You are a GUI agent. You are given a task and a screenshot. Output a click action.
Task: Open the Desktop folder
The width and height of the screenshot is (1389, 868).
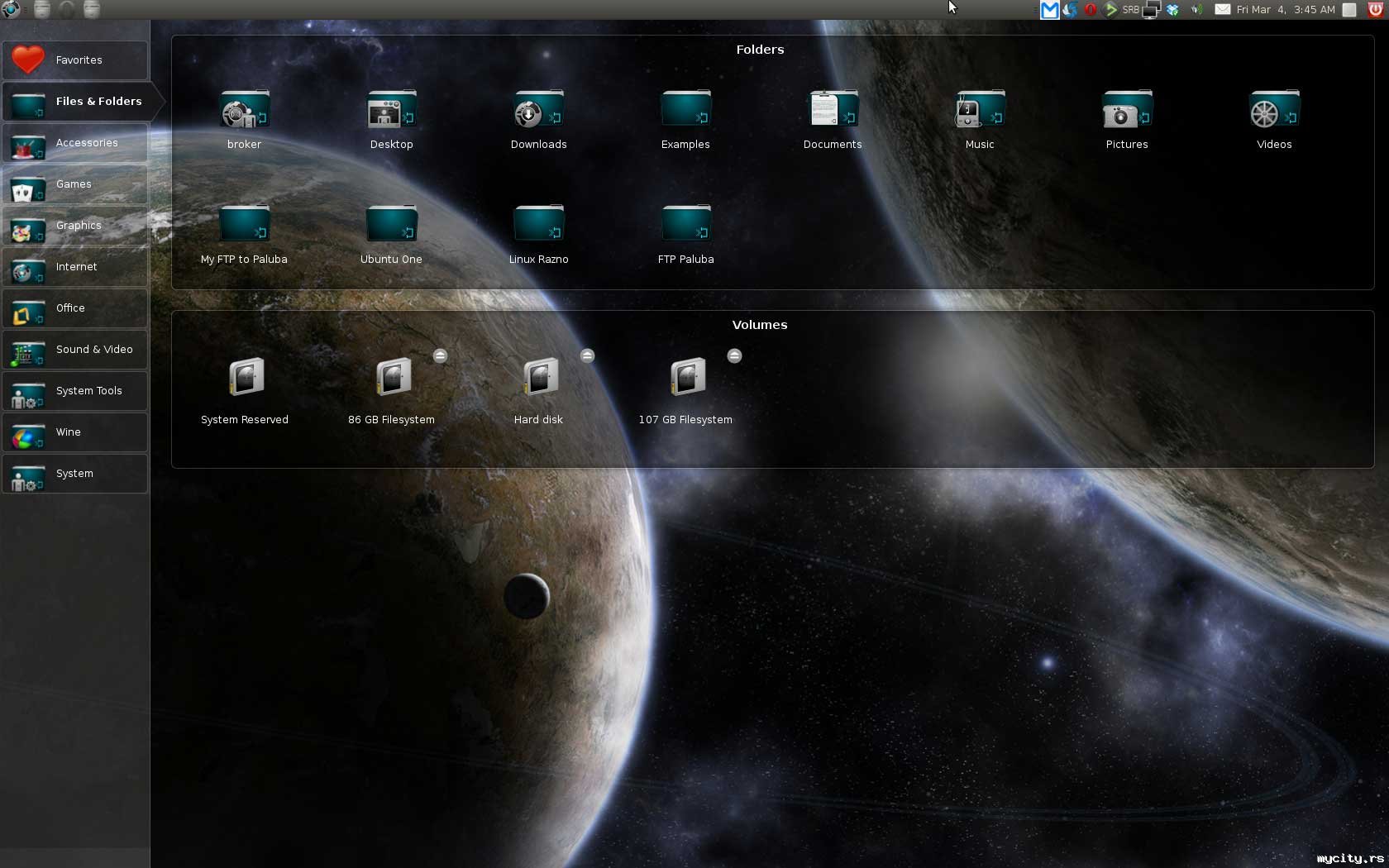(391, 118)
